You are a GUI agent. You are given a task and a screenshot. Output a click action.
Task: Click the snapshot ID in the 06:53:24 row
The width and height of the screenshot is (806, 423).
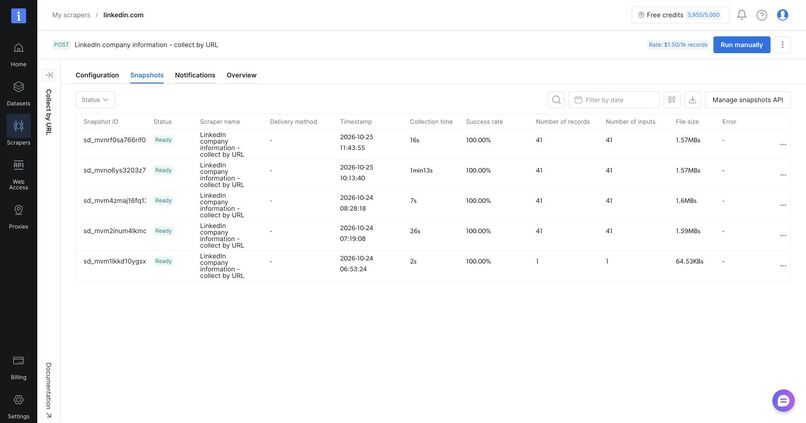pos(115,261)
